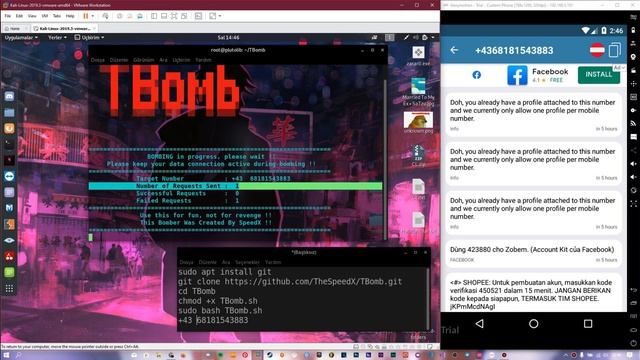Click the clock Sal 14:46
Viewport: 640px width, 360px height.
(x=228, y=38)
